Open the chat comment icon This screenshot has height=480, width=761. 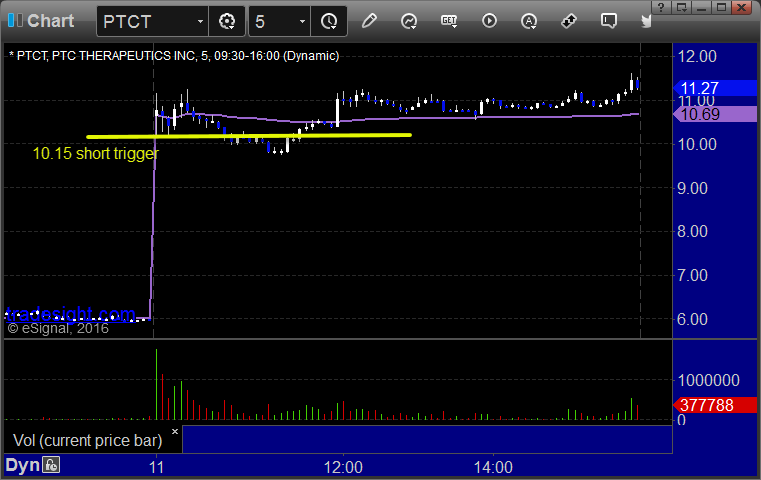click(x=609, y=21)
